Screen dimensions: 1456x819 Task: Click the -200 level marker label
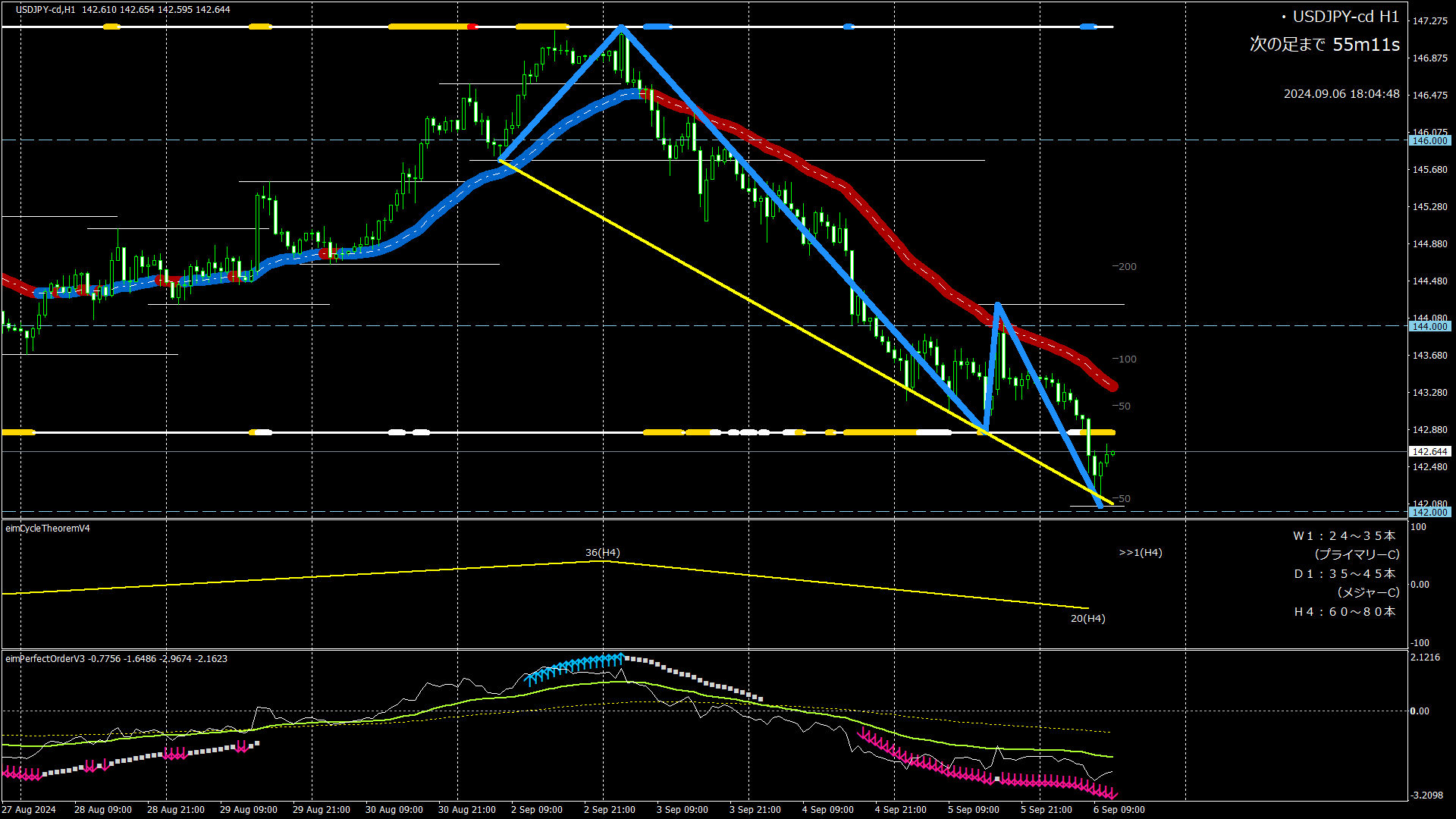[1124, 266]
